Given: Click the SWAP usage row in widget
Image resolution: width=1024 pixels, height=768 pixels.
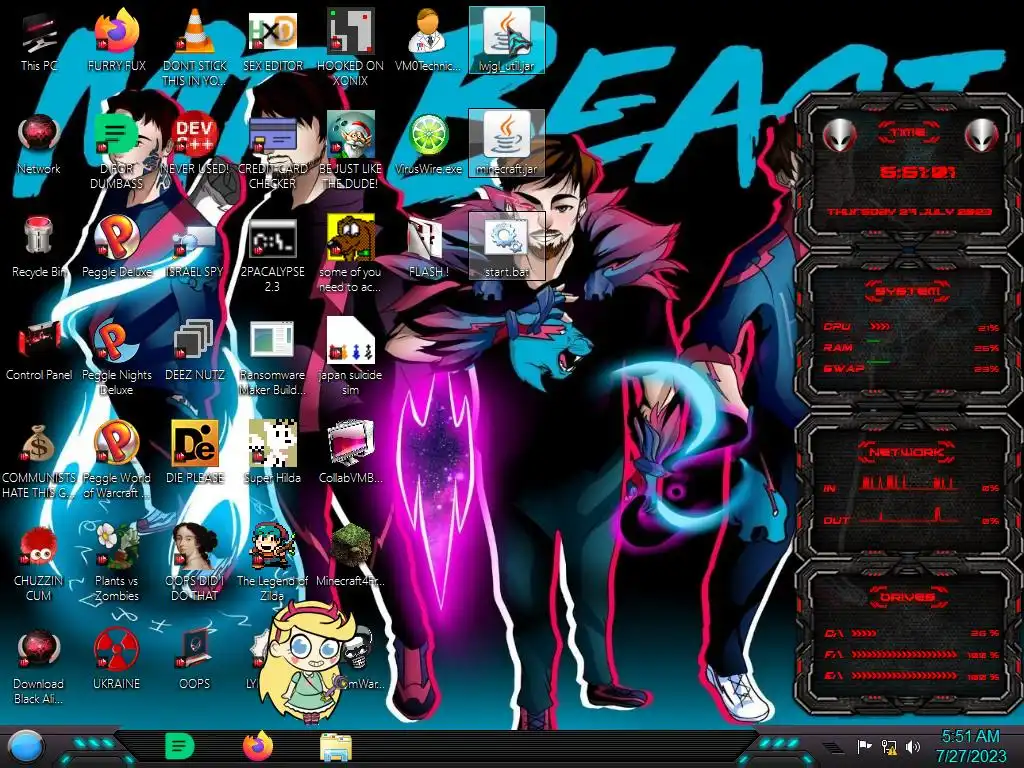Looking at the screenshot, I should 912,368.
